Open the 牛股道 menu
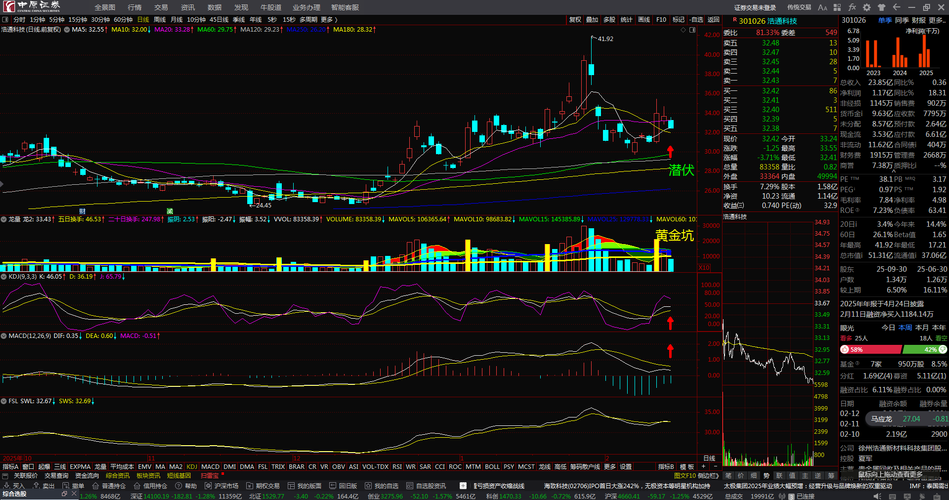 click(x=271, y=7)
